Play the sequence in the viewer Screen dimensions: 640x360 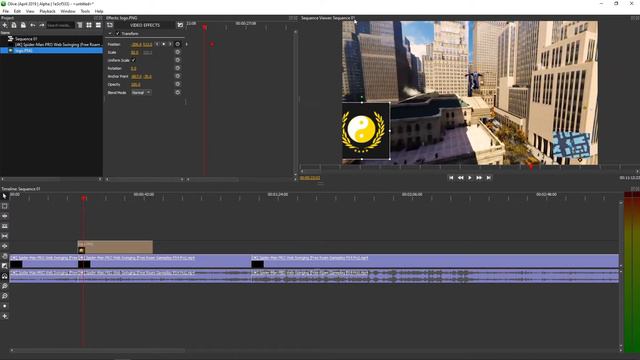[470, 178]
